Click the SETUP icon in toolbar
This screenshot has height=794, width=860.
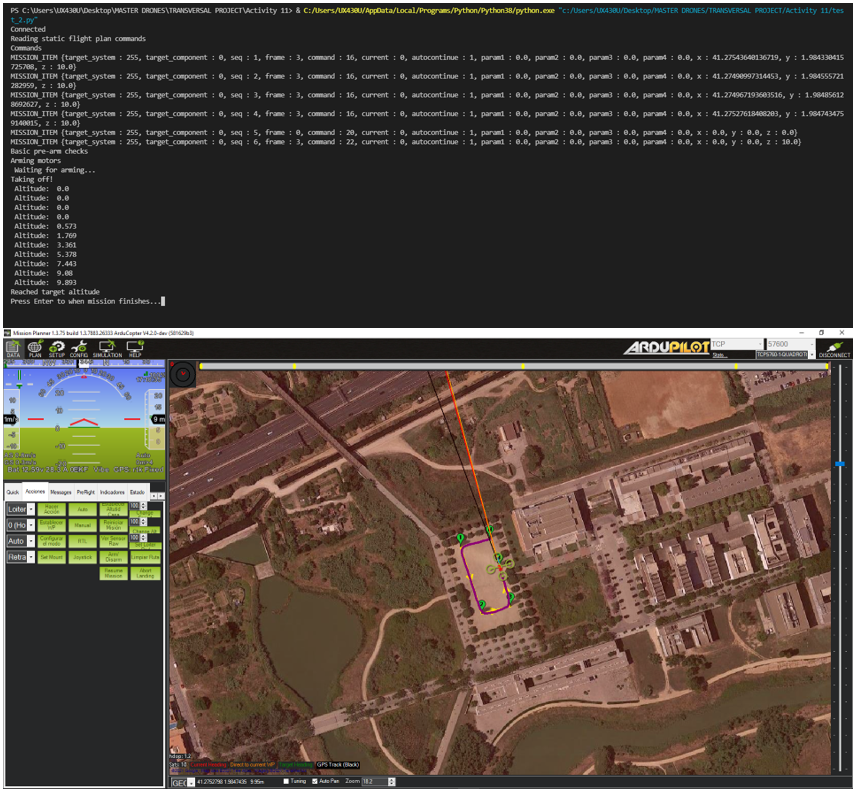click(x=57, y=349)
